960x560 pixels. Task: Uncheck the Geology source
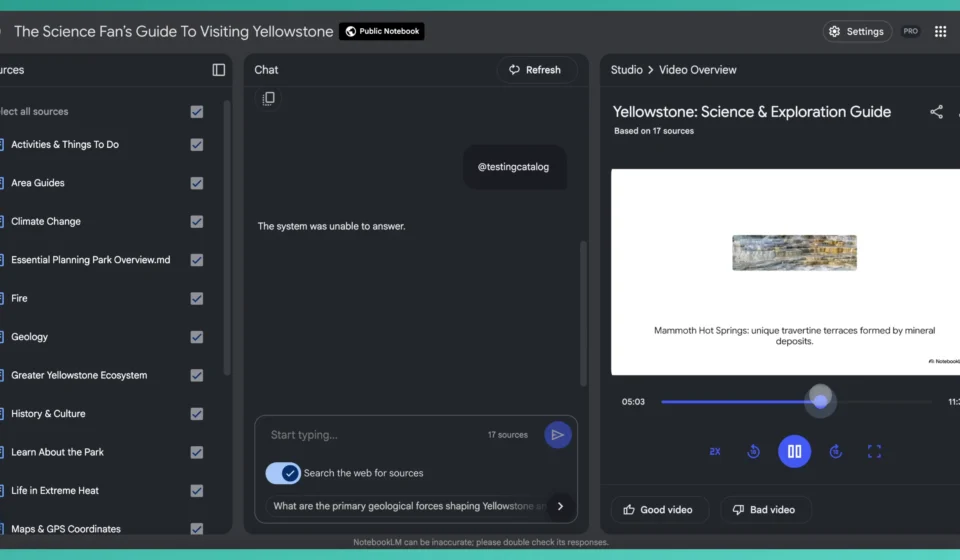pyautogui.click(x=197, y=337)
